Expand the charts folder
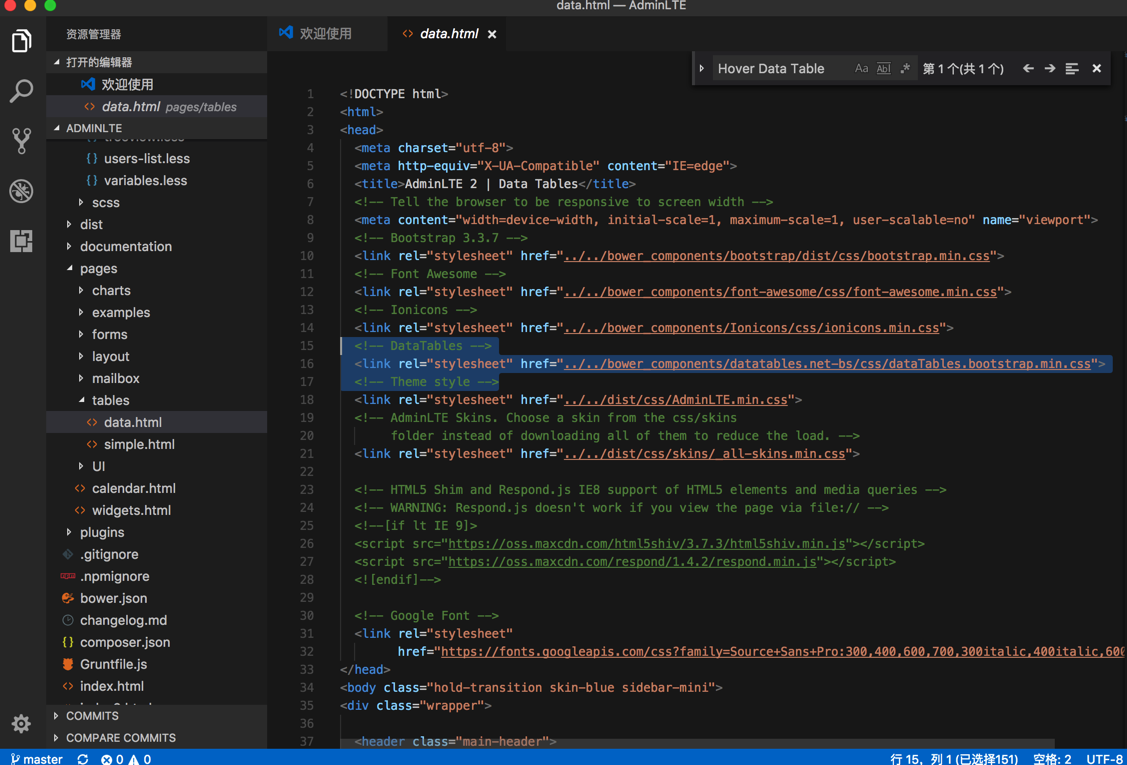Image resolution: width=1127 pixels, height=765 pixels. click(110, 291)
